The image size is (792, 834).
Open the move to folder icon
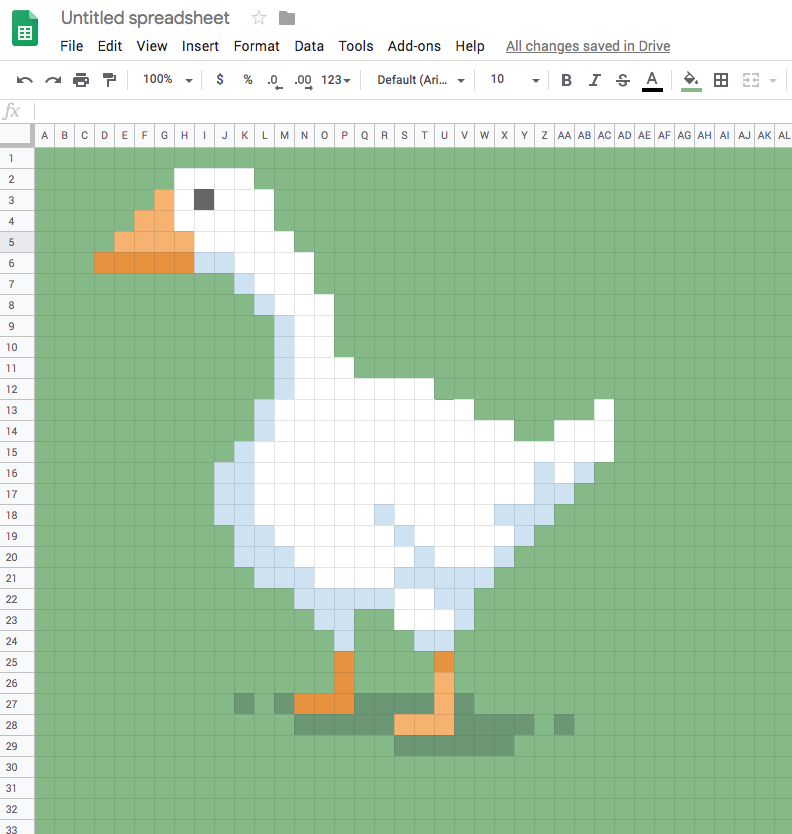click(x=287, y=18)
